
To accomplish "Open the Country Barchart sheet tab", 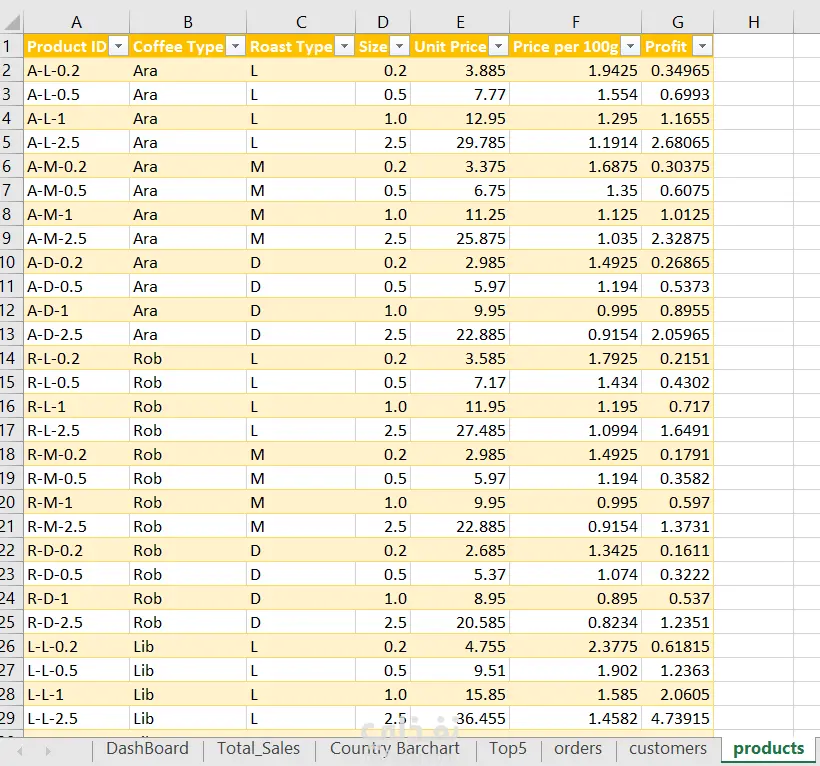I will tap(395, 748).
